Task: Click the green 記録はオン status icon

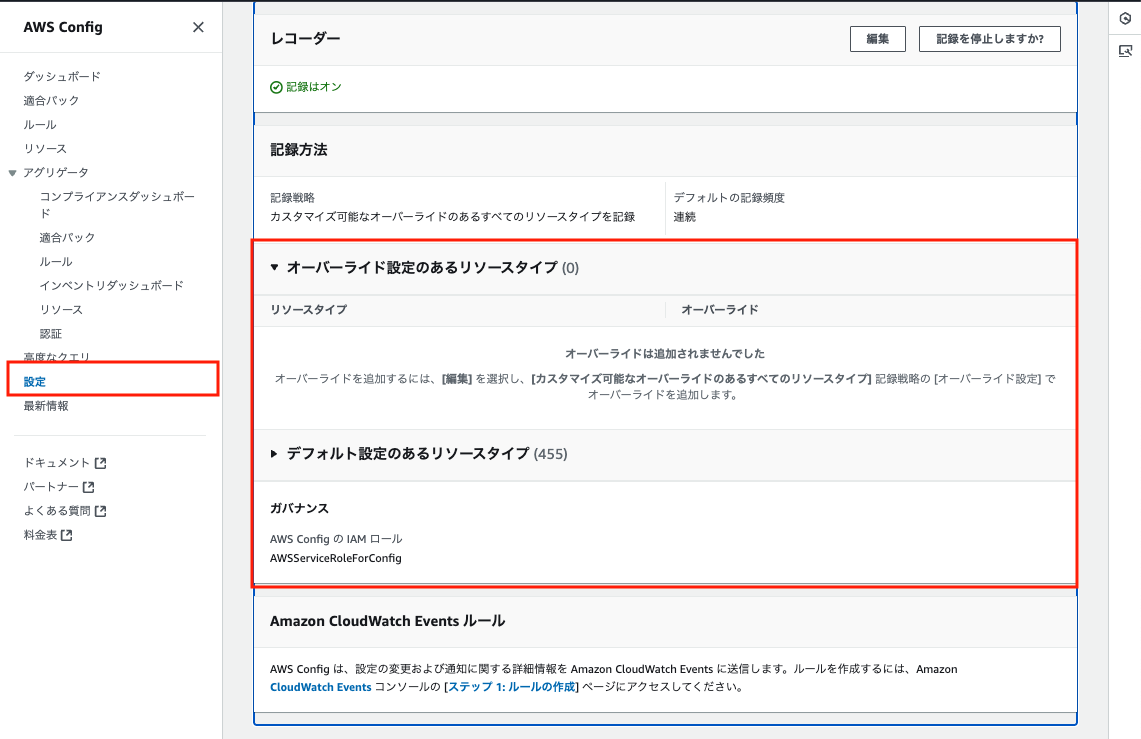Action: pos(276,87)
